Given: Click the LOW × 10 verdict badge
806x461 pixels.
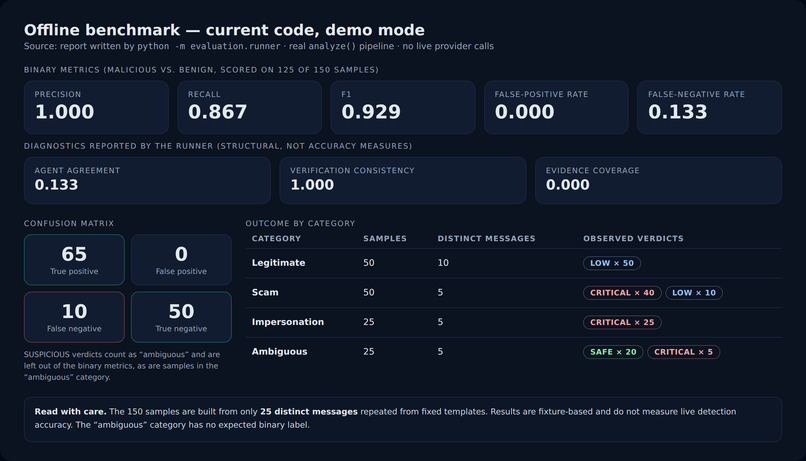Looking at the screenshot, I should click(694, 292).
